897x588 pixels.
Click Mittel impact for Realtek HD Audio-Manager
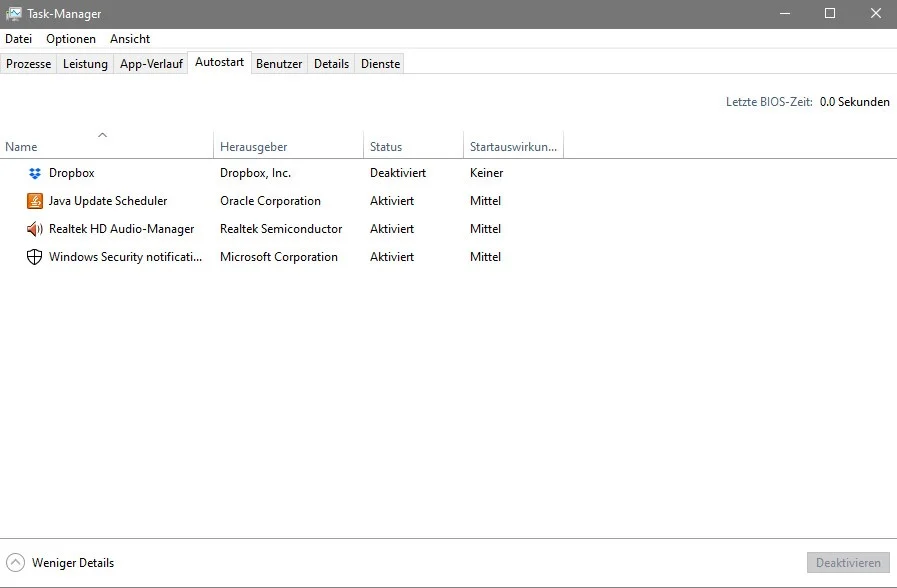click(485, 229)
